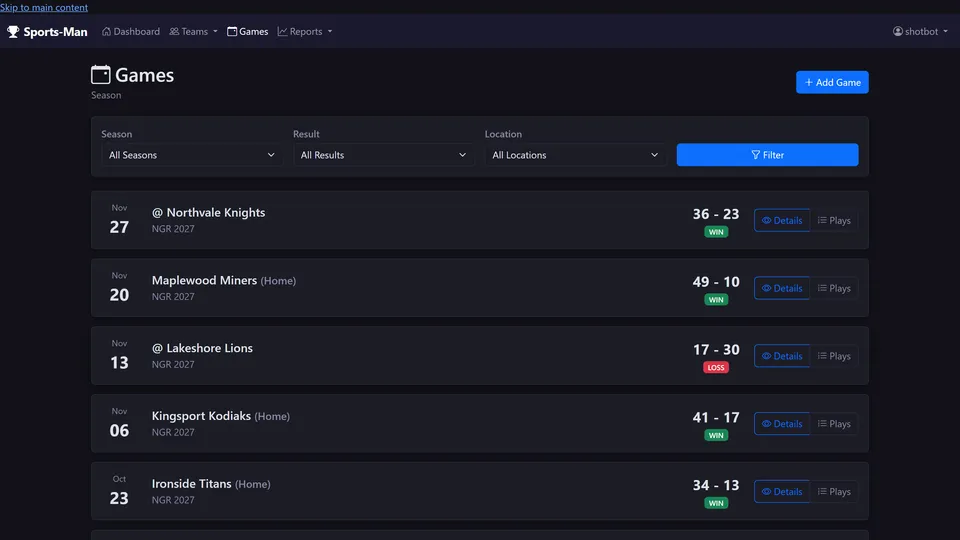Expand the All Results dropdown
Image resolution: width=960 pixels, height=540 pixels.
click(383, 155)
